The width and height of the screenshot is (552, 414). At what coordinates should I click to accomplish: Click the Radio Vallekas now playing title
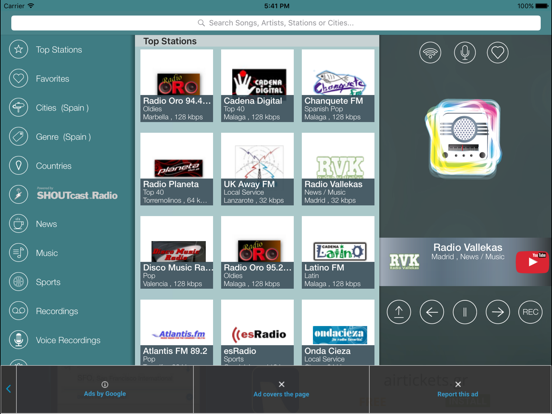[468, 247]
